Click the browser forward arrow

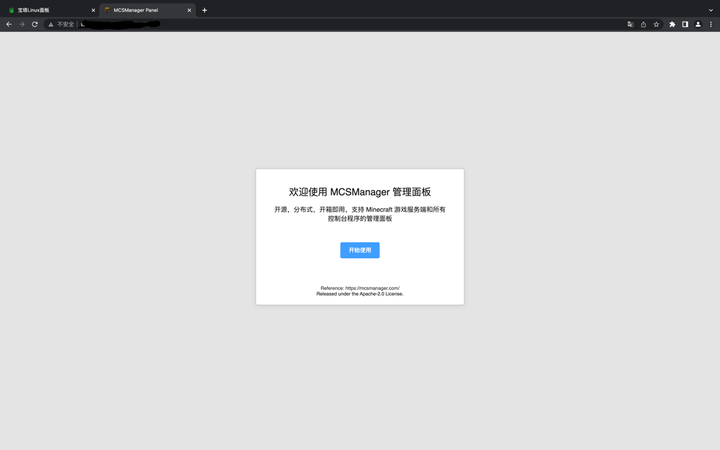point(22,24)
